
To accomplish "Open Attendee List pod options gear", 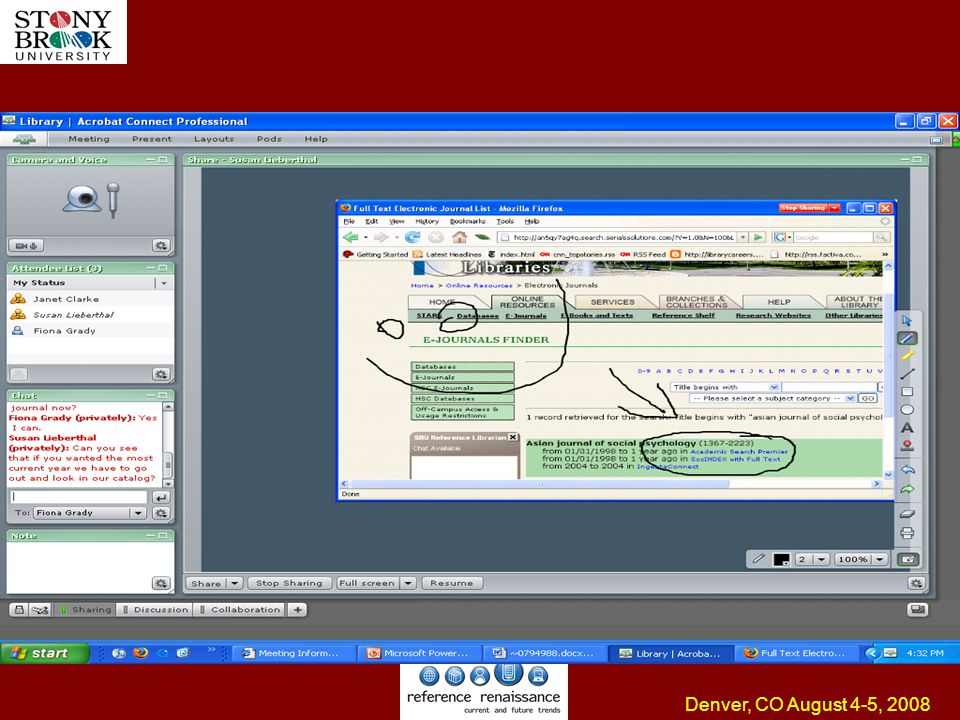I will click(160, 374).
